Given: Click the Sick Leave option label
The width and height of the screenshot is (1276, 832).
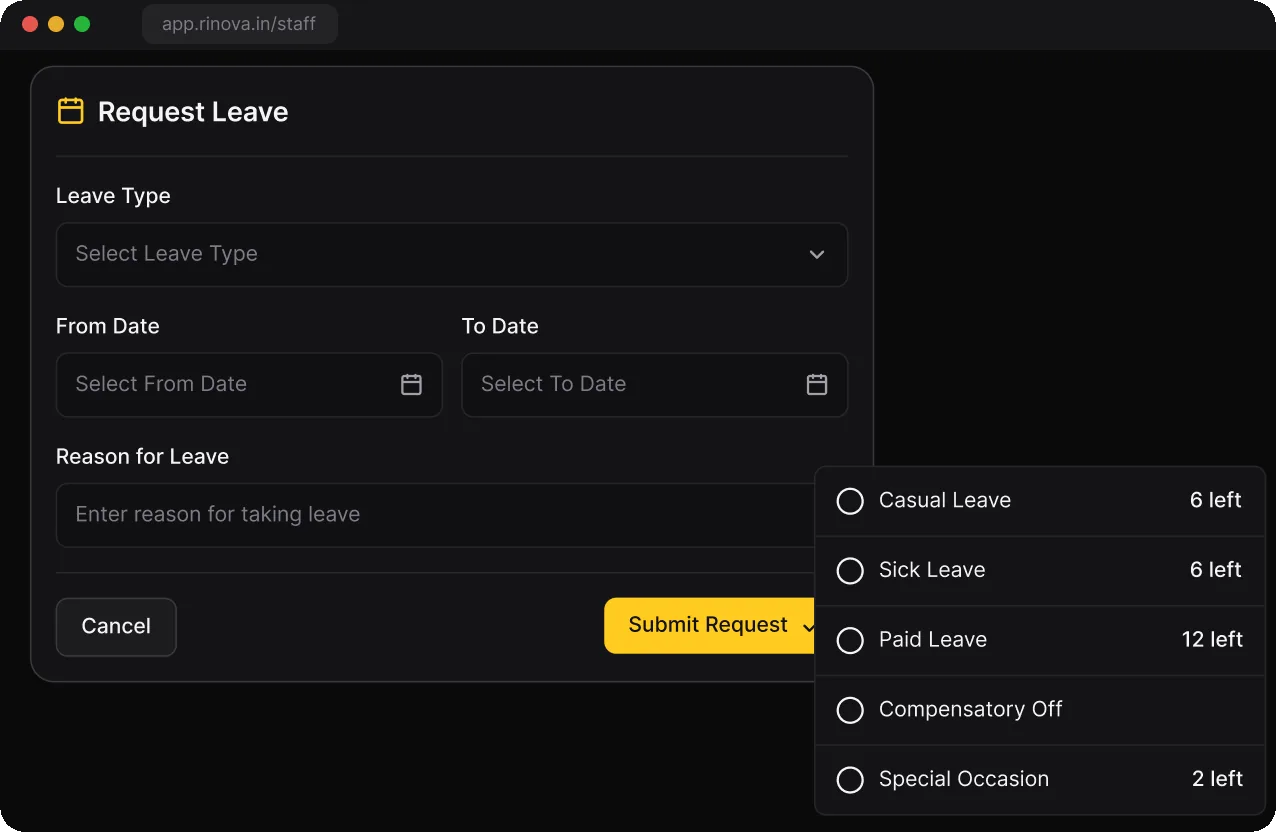Looking at the screenshot, I should 932,570.
